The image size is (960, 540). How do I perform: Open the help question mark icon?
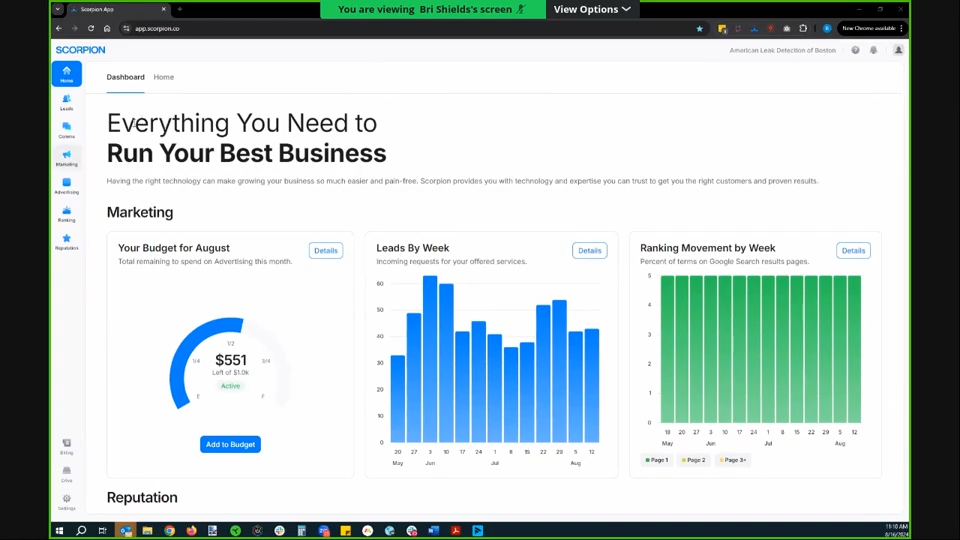[855, 50]
